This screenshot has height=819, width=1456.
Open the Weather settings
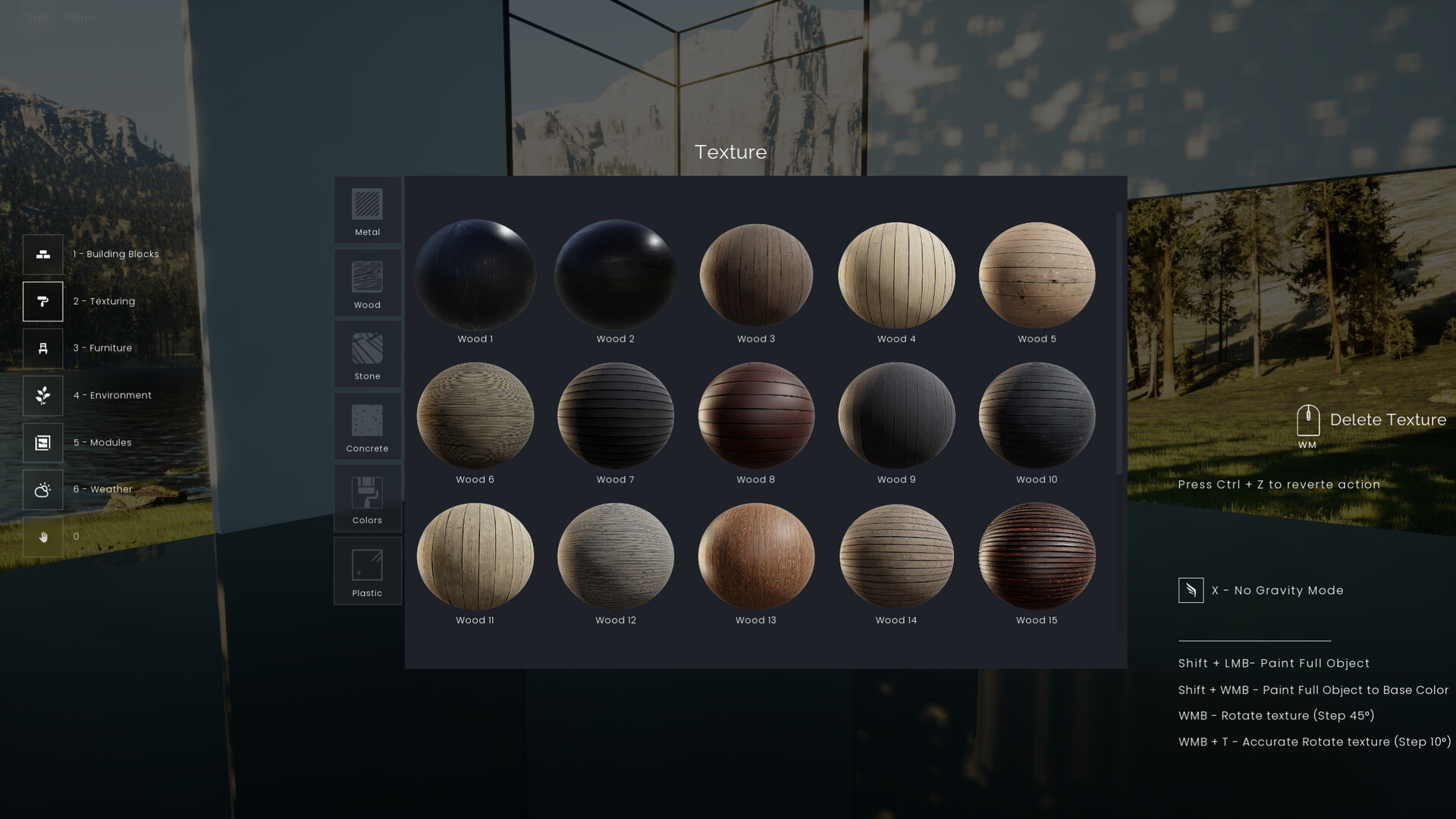[x=42, y=489]
